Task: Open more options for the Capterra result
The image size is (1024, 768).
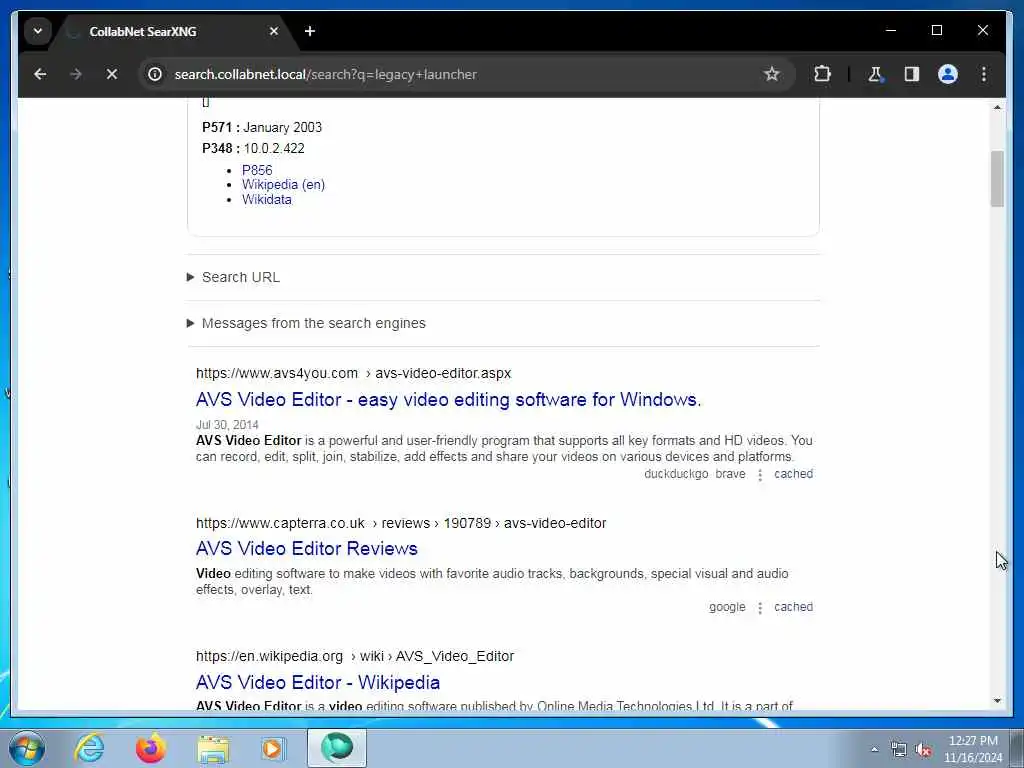Action: (x=760, y=608)
